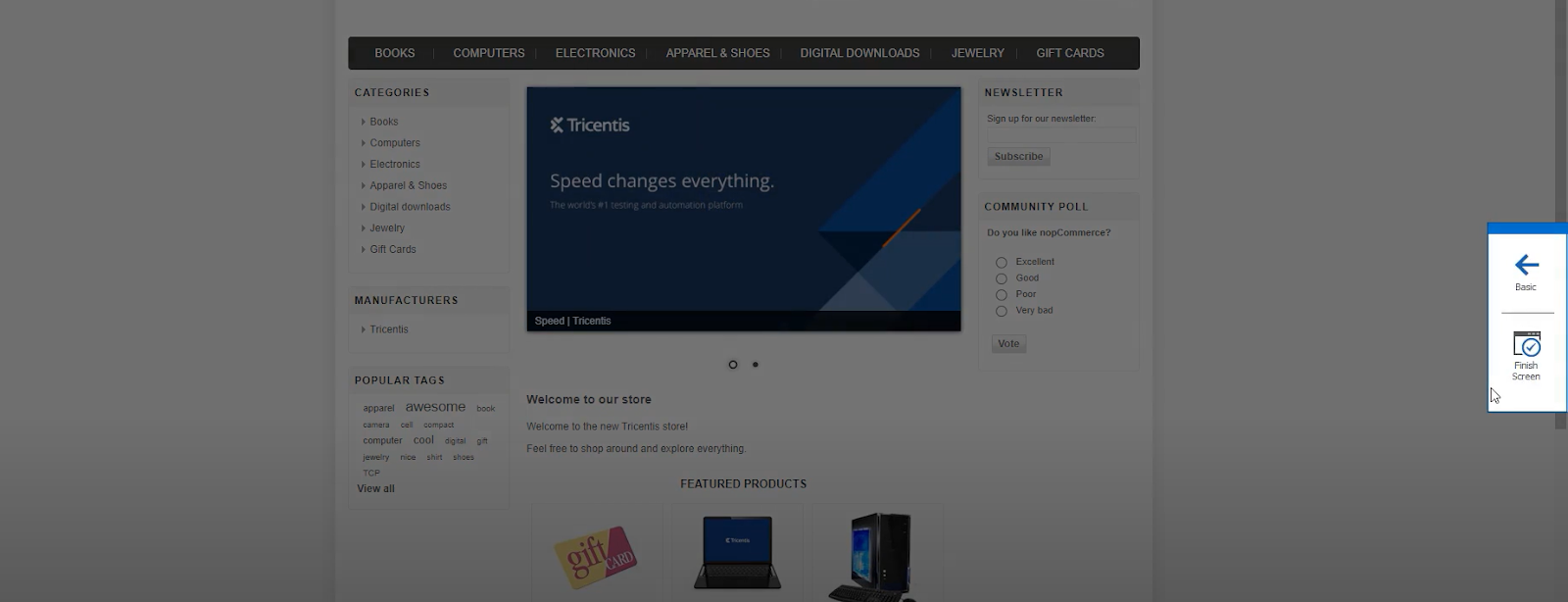The width and height of the screenshot is (1568, 602).
Task: Click the 'cool' popular tag
Action: [423, 440]
